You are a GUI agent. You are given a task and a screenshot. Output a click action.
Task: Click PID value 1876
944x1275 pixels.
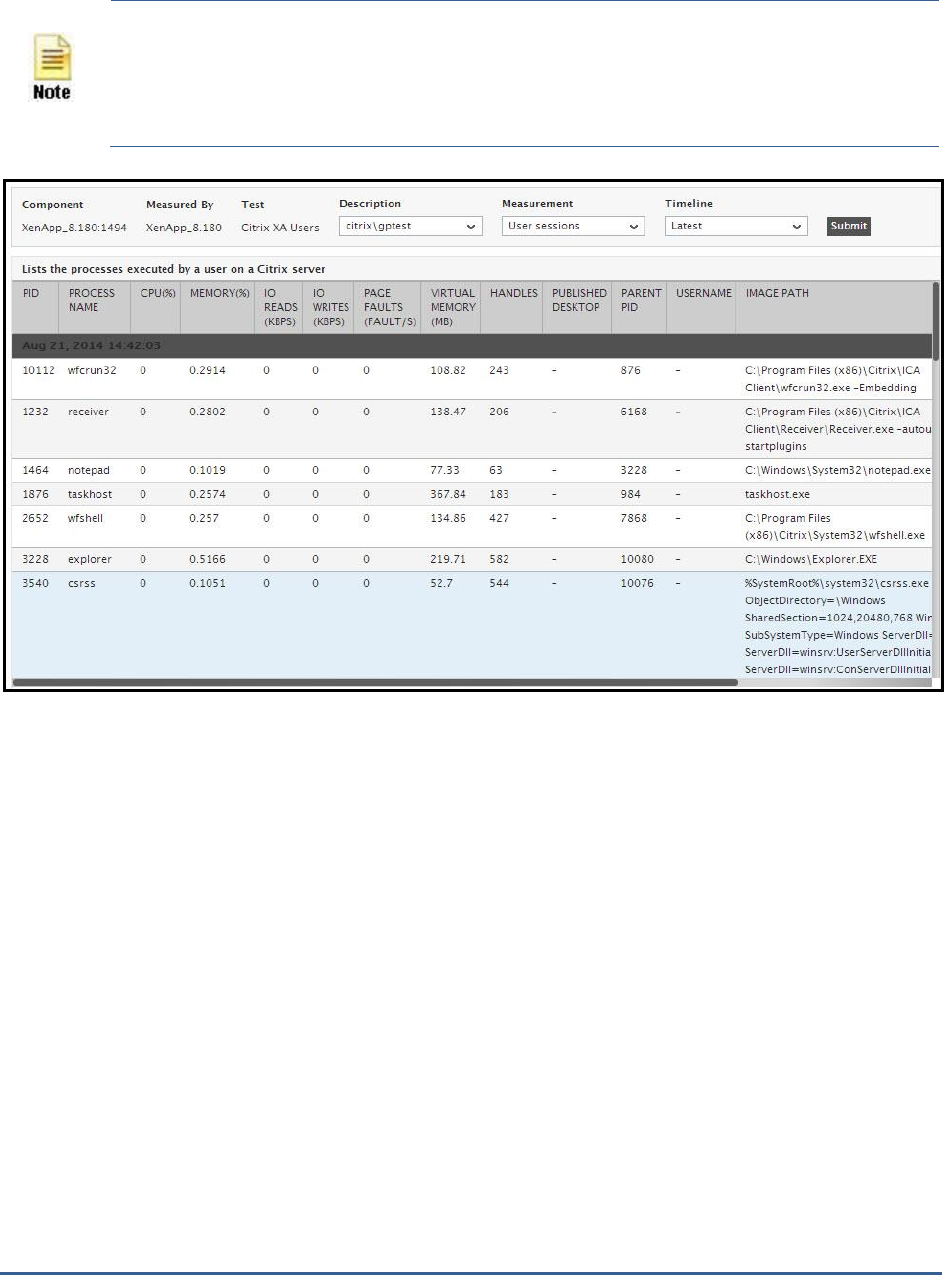click(x=34, y=494)
